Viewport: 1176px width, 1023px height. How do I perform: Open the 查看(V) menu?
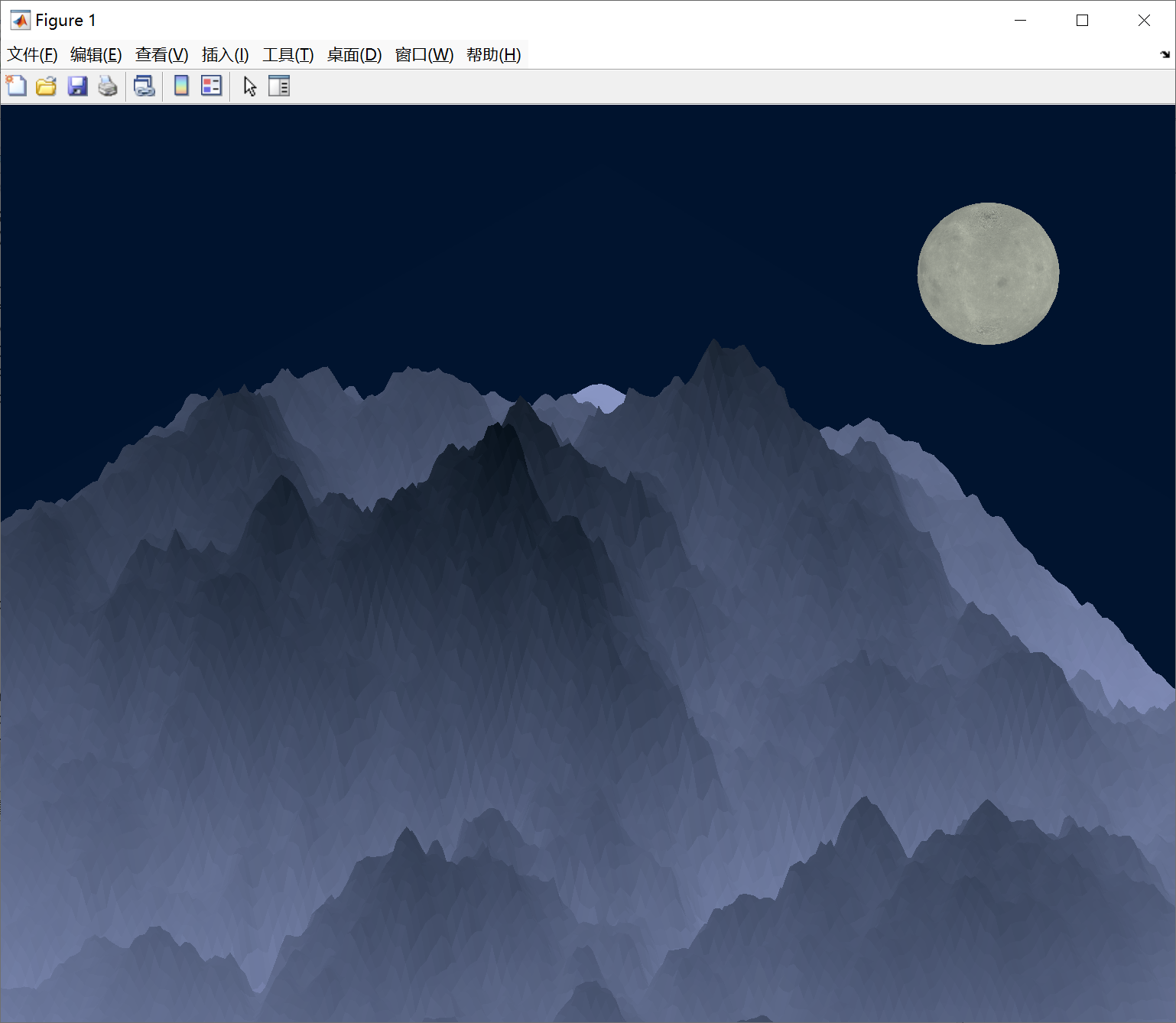click(x=161, y=55)
